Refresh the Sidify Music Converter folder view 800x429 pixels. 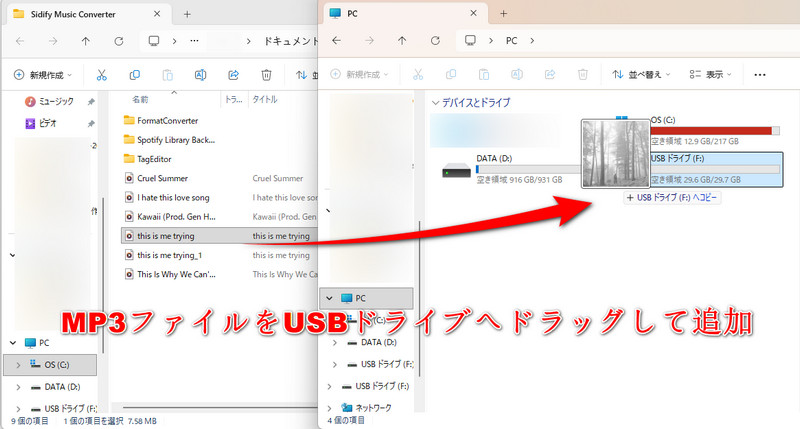coord(118,41)
